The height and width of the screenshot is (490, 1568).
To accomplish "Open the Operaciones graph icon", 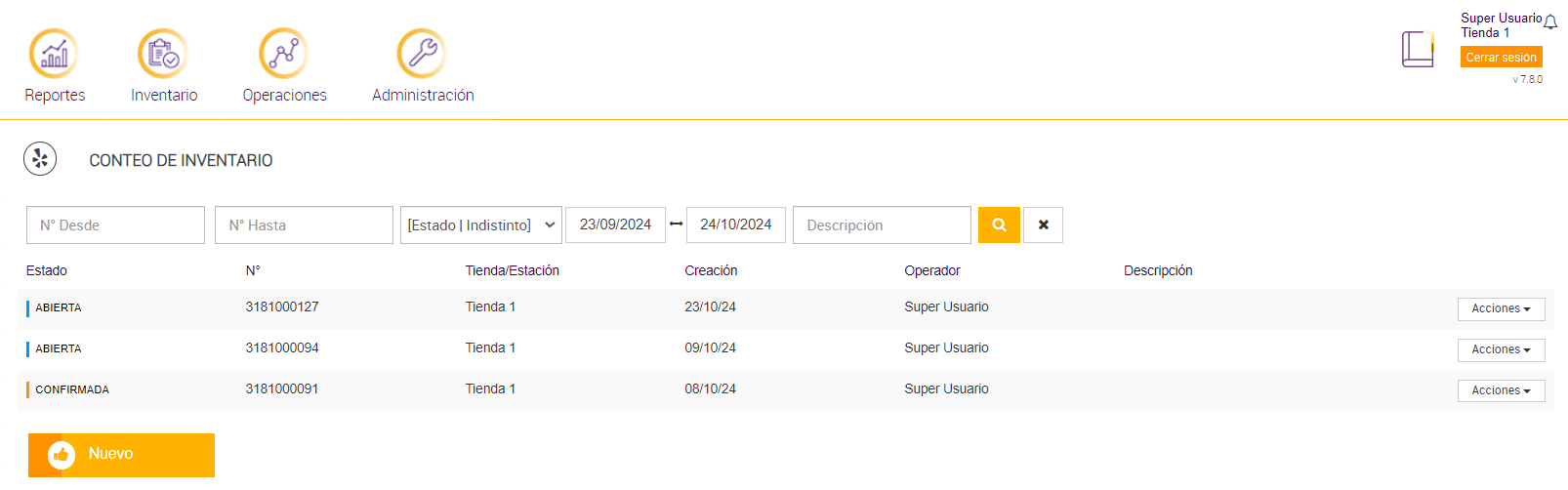I will [x=284, y=54].
